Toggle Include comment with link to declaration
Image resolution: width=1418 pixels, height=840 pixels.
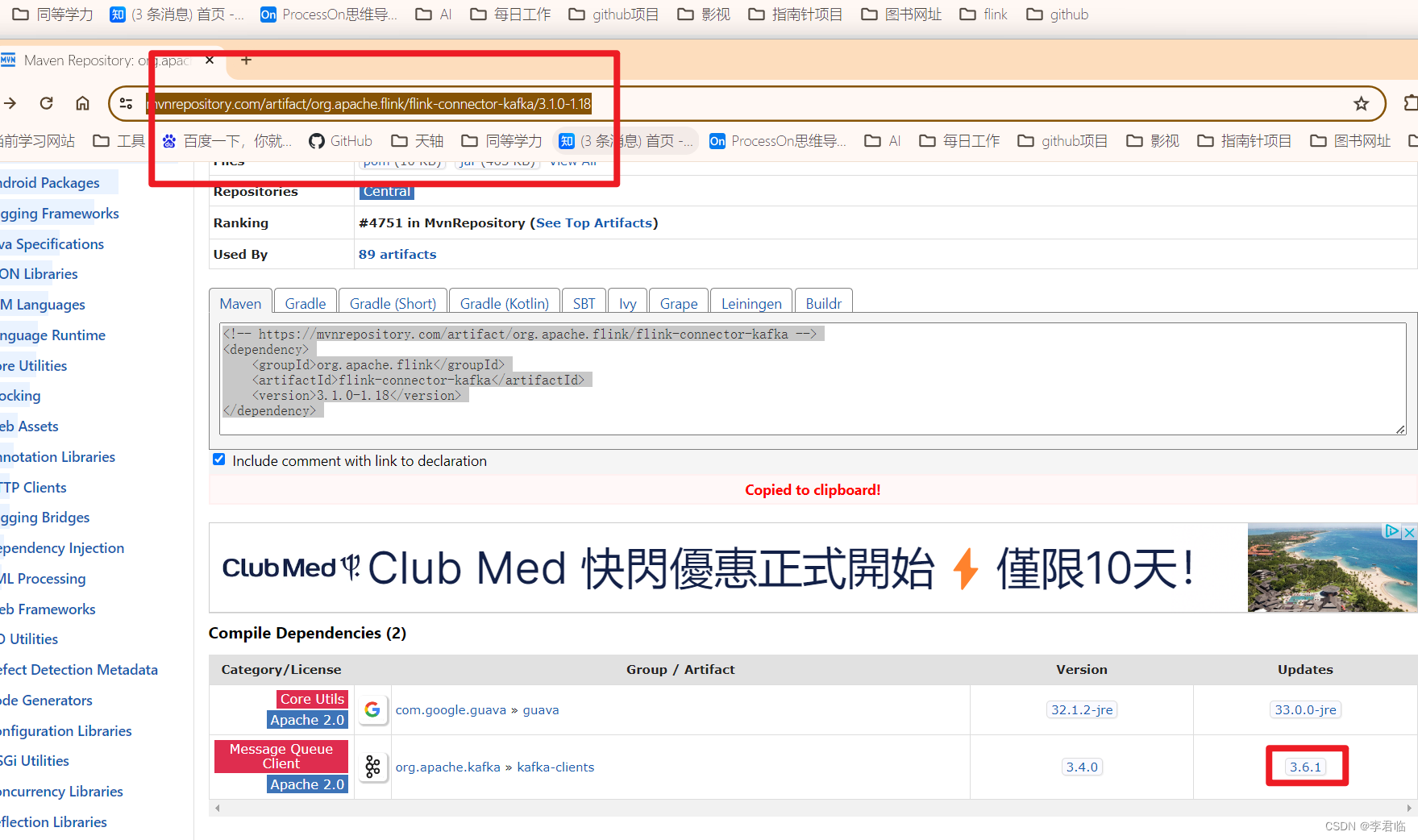click(219, 460)
